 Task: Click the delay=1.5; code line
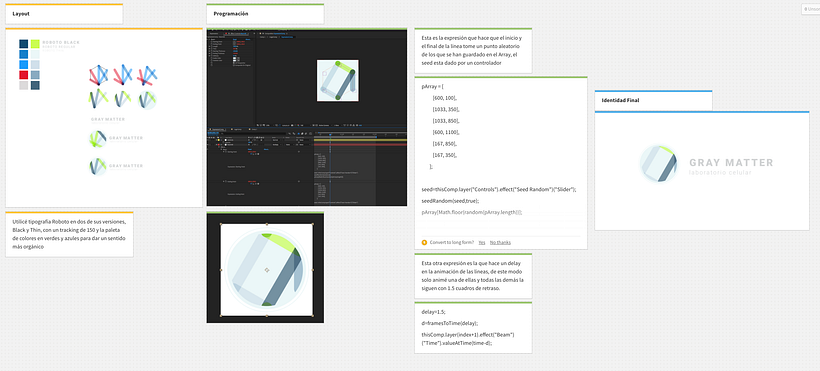[x=434, y=312]
